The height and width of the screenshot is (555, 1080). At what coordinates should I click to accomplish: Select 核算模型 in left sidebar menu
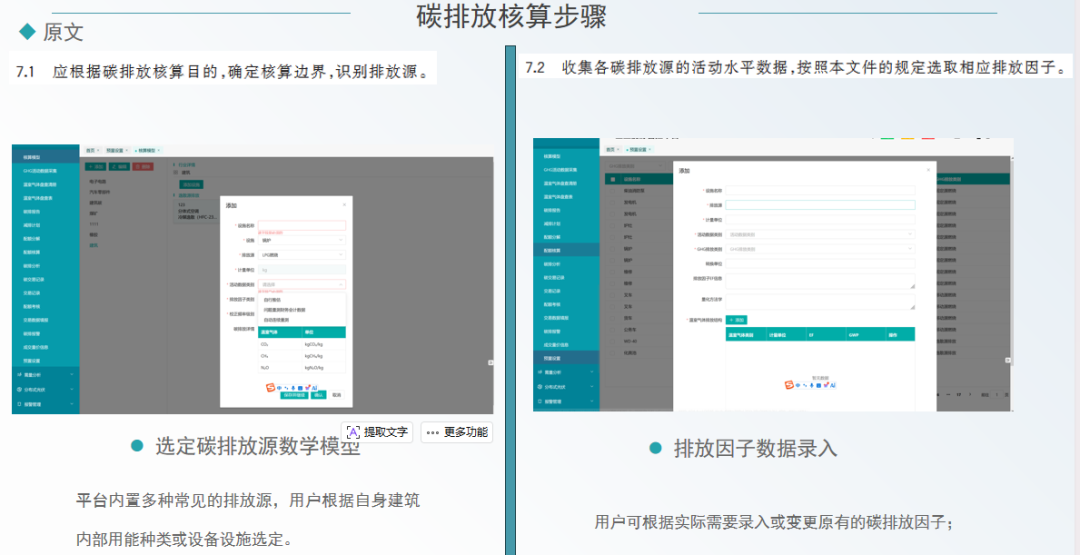(45, 157)
